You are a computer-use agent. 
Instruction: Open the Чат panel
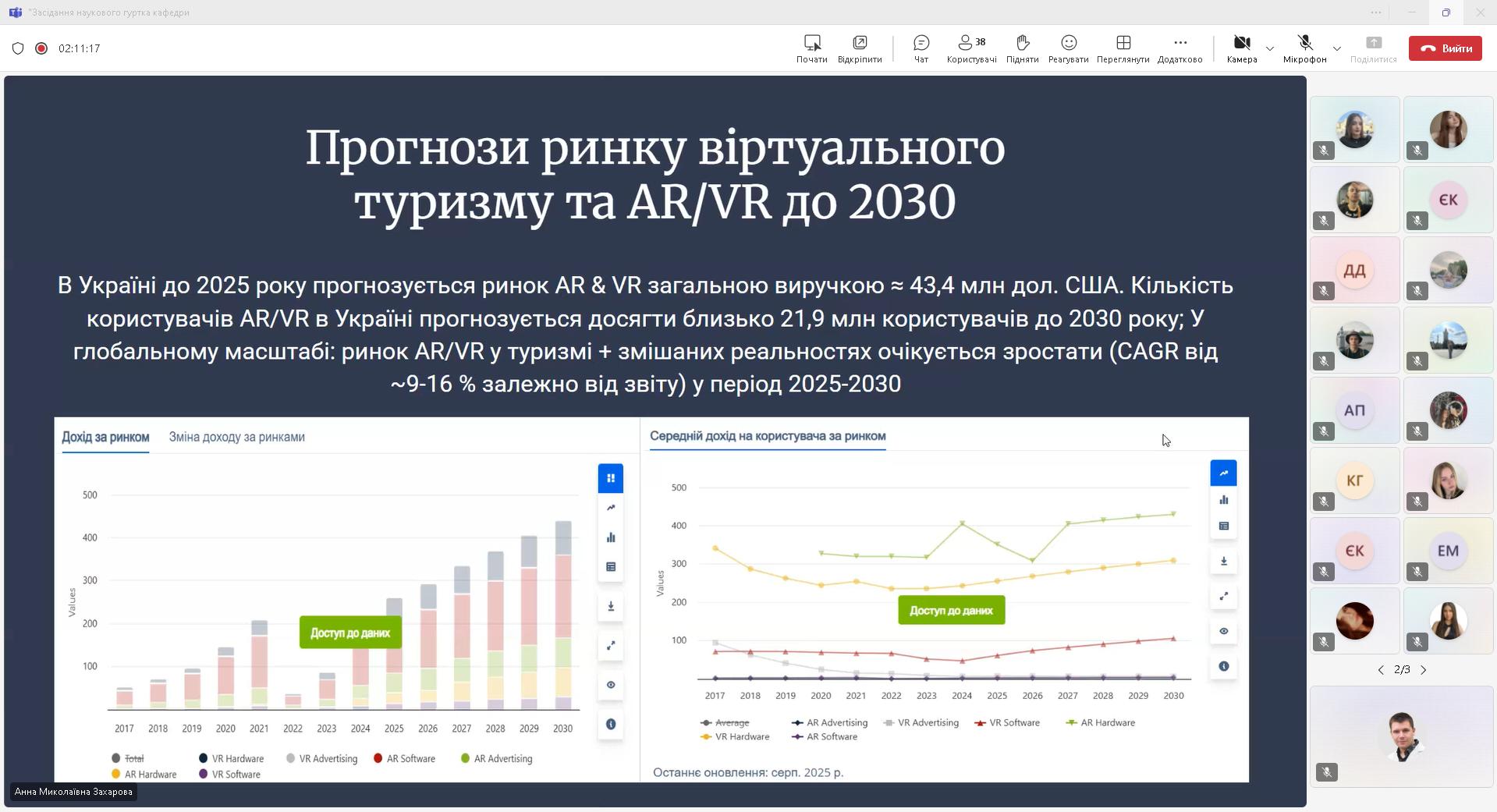[921, 48]
